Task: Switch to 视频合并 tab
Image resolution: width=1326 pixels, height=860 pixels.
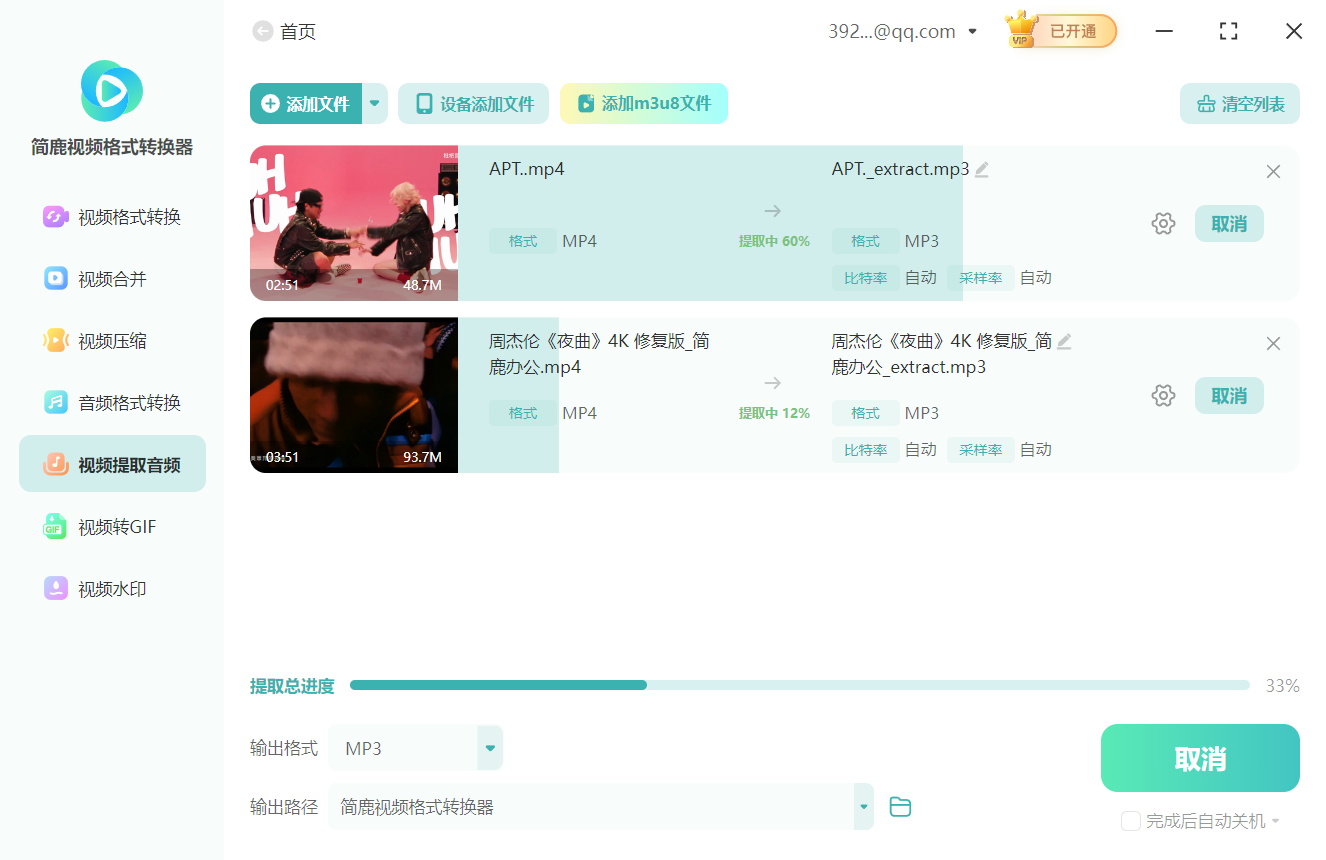Action: pyautogui.click(x=112, y=279)
